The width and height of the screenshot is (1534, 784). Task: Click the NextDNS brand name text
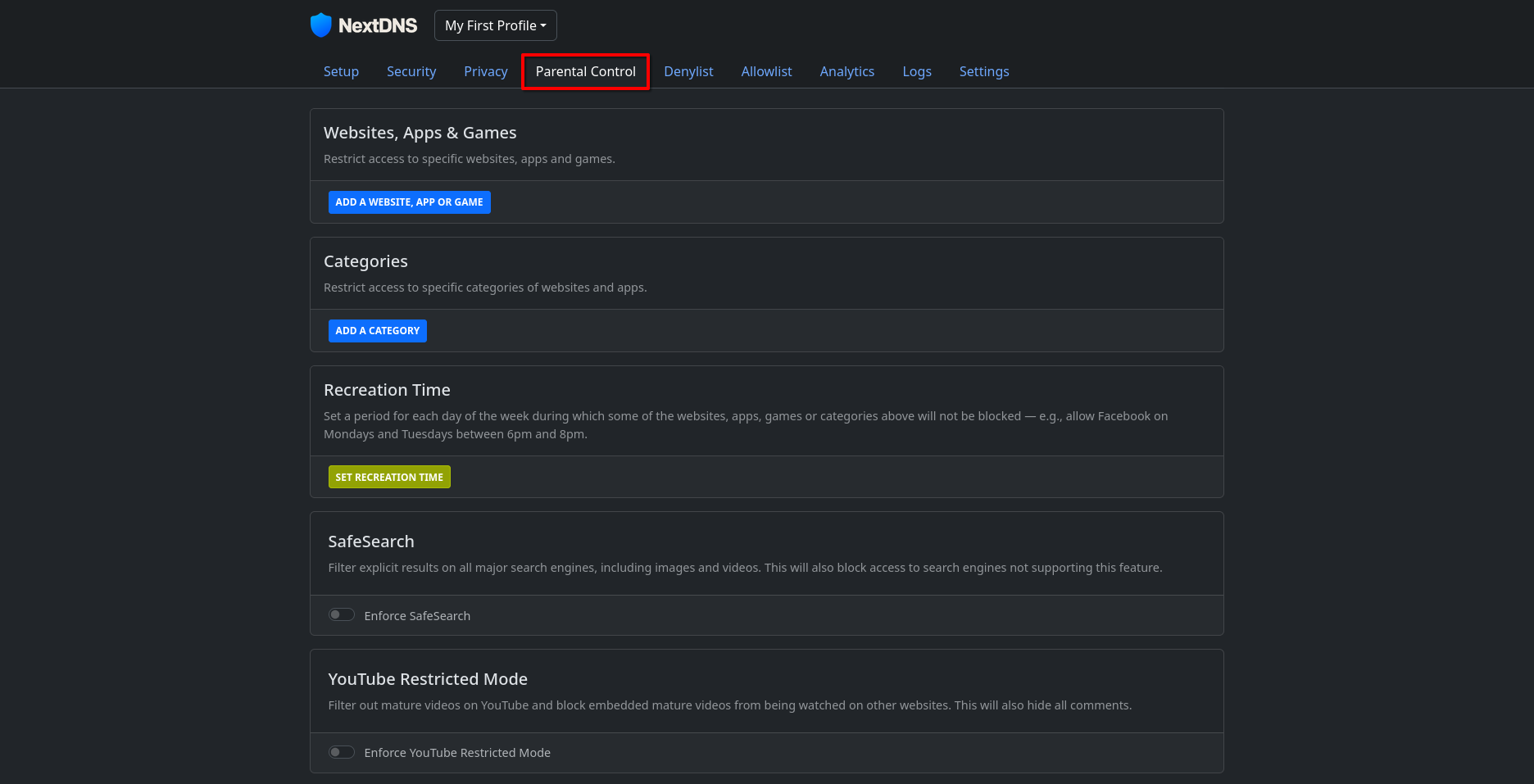point(378,25)
